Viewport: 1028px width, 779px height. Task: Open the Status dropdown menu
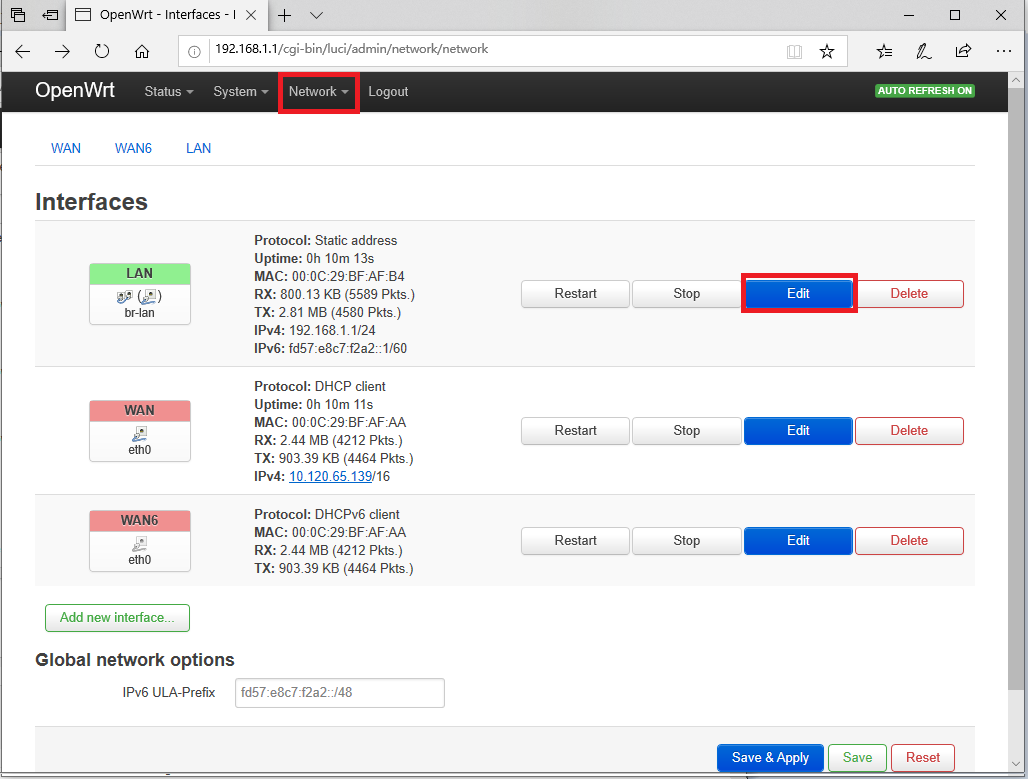pyautogui.click(x=168, y=92)
